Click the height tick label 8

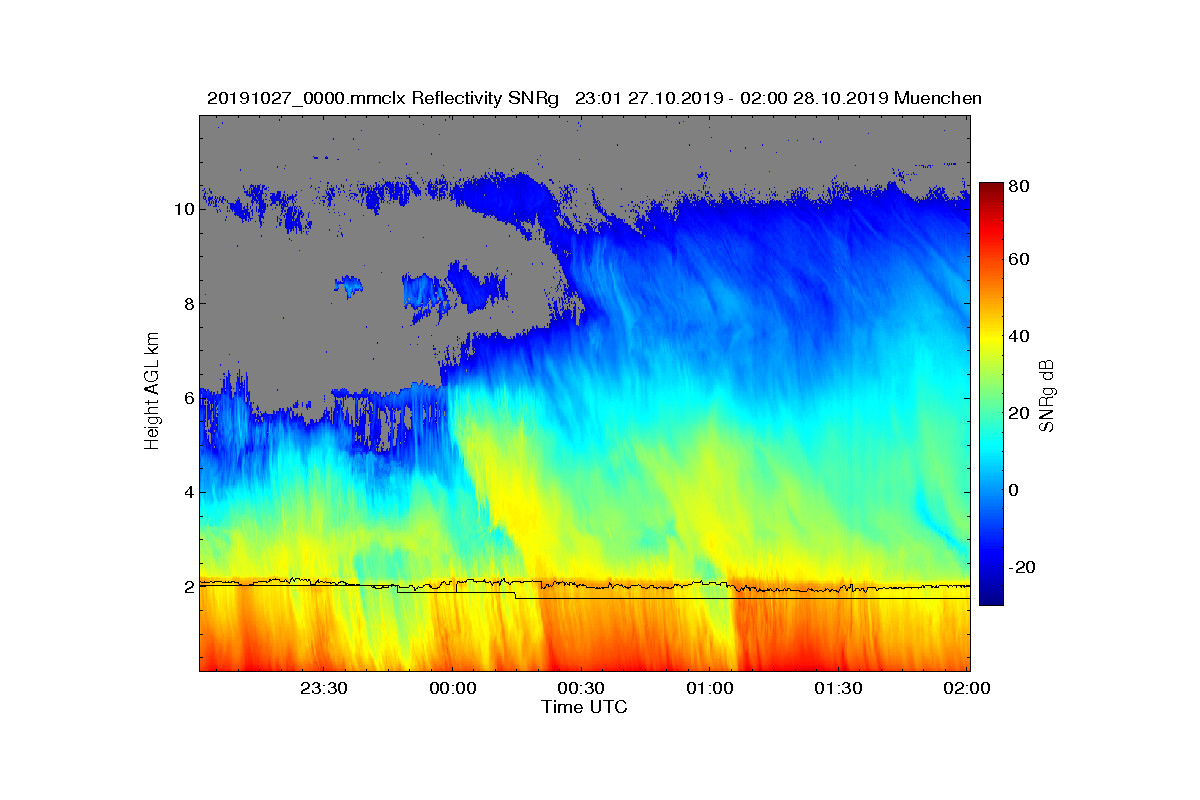187,303
